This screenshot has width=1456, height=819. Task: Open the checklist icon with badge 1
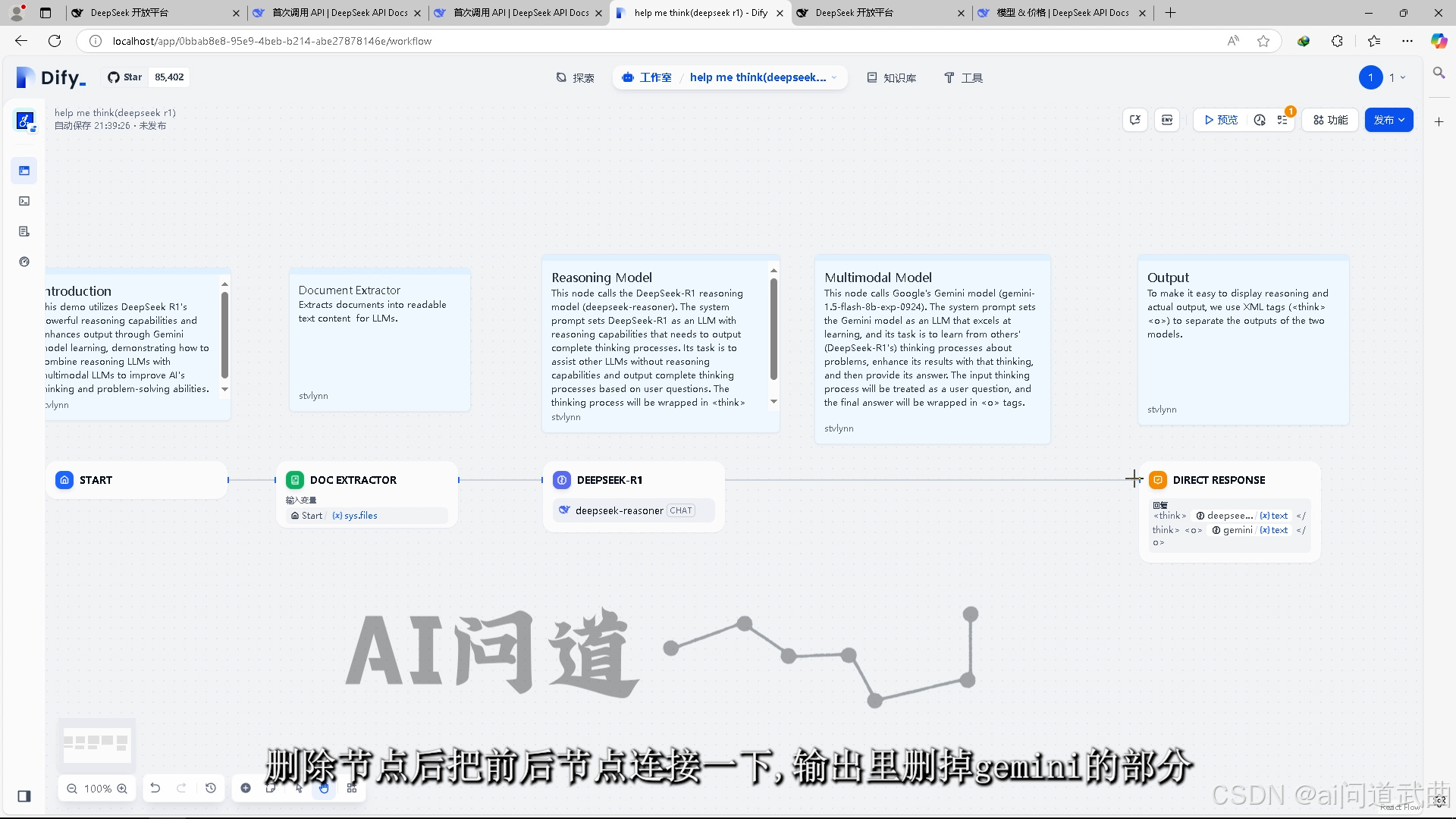click(1283, 120)
